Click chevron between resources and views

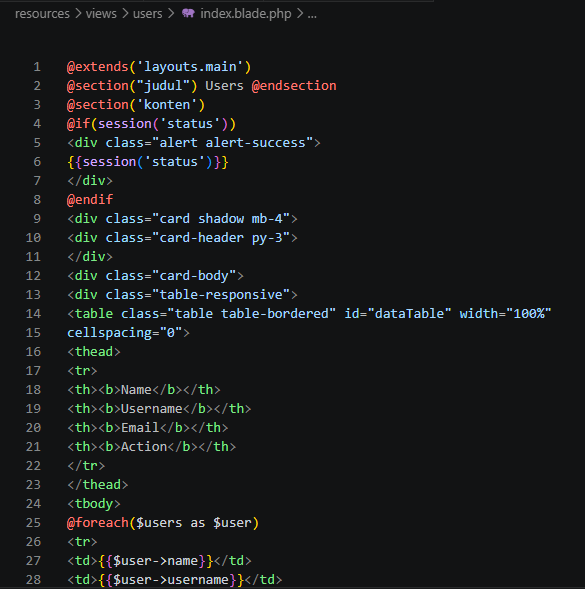[78, 14]
